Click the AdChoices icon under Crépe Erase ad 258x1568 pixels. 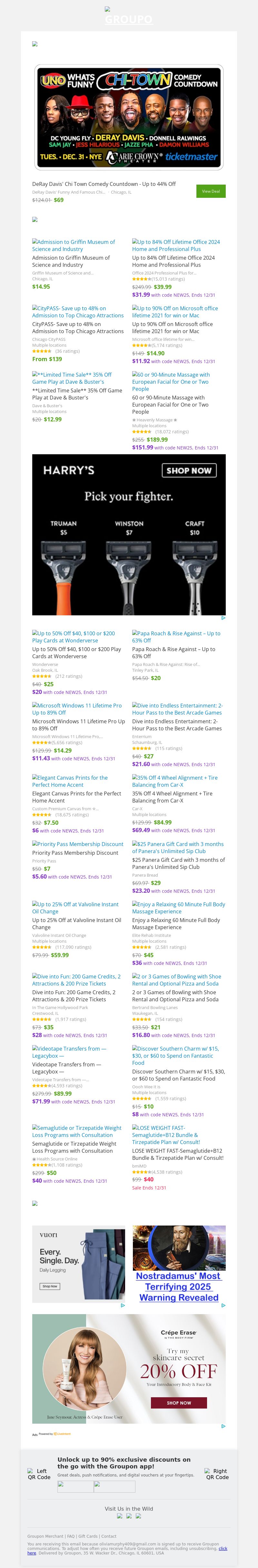pos(223,1426)
